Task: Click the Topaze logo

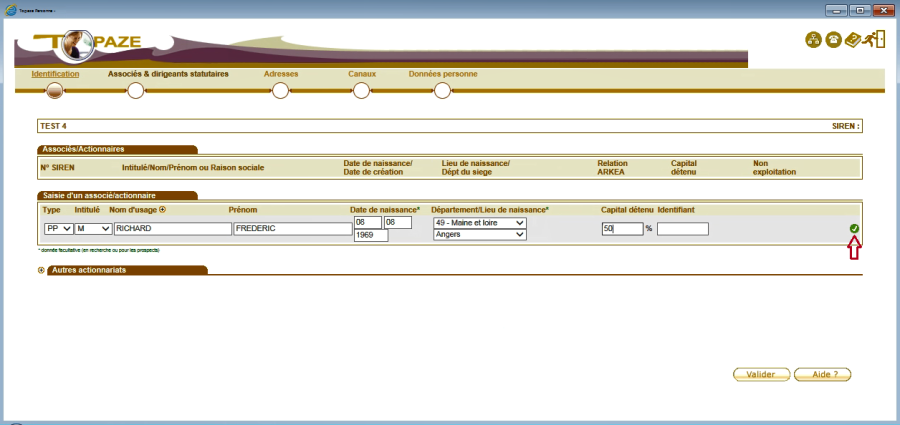Action: click(x=85, y=43)
